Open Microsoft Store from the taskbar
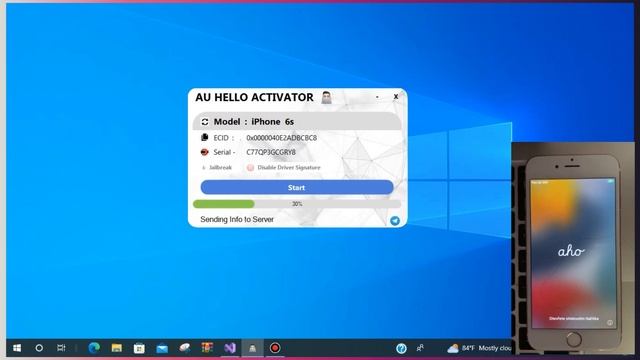 point(139,348)
